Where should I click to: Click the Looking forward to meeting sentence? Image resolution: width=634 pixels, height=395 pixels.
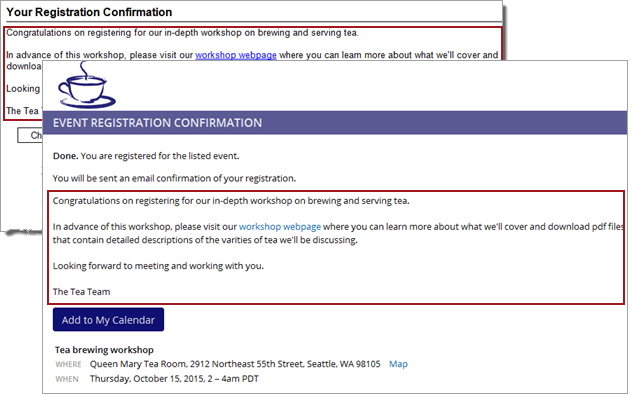158,266
